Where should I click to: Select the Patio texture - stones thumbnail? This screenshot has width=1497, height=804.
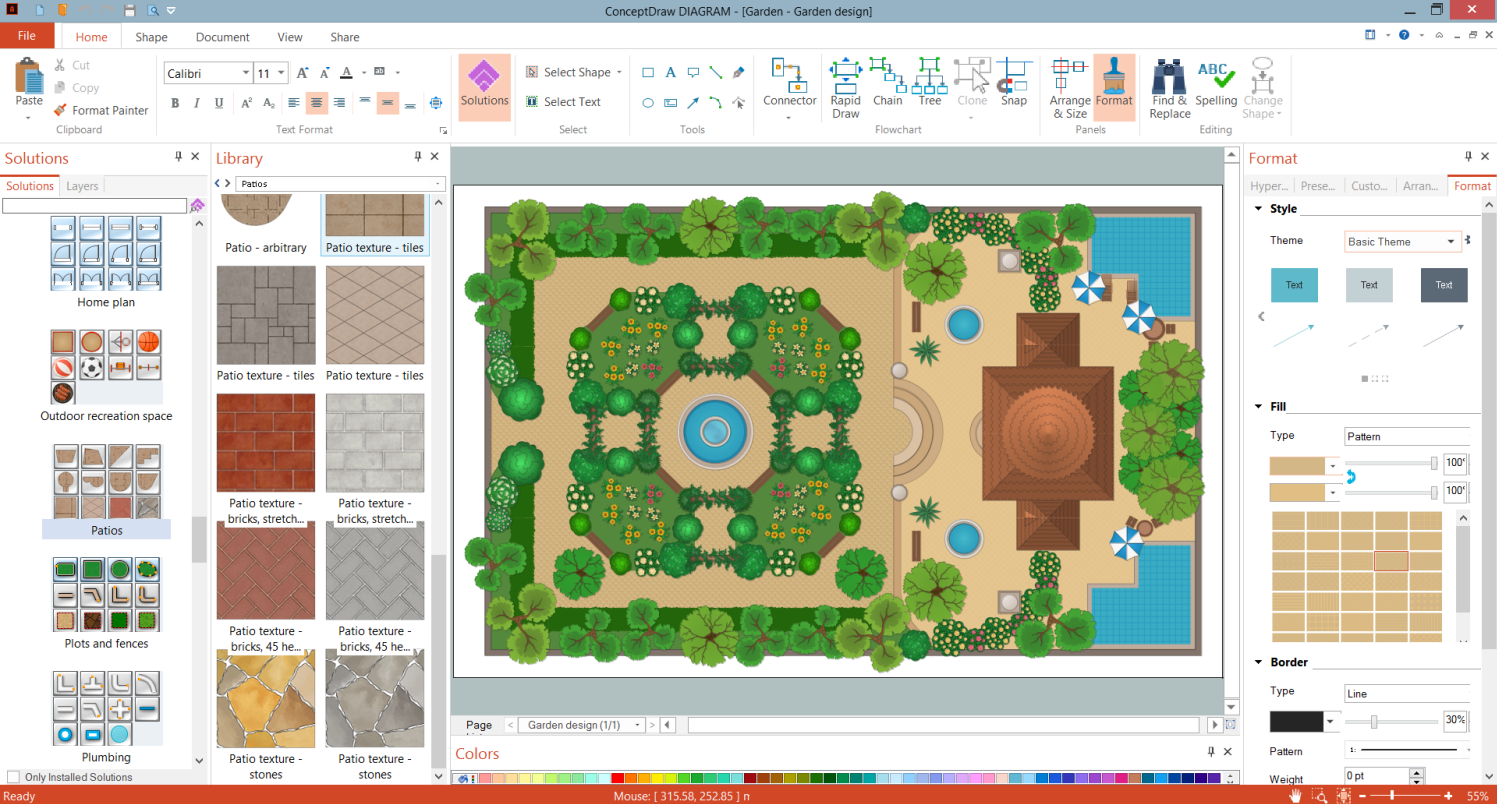[x=265, y=700]
